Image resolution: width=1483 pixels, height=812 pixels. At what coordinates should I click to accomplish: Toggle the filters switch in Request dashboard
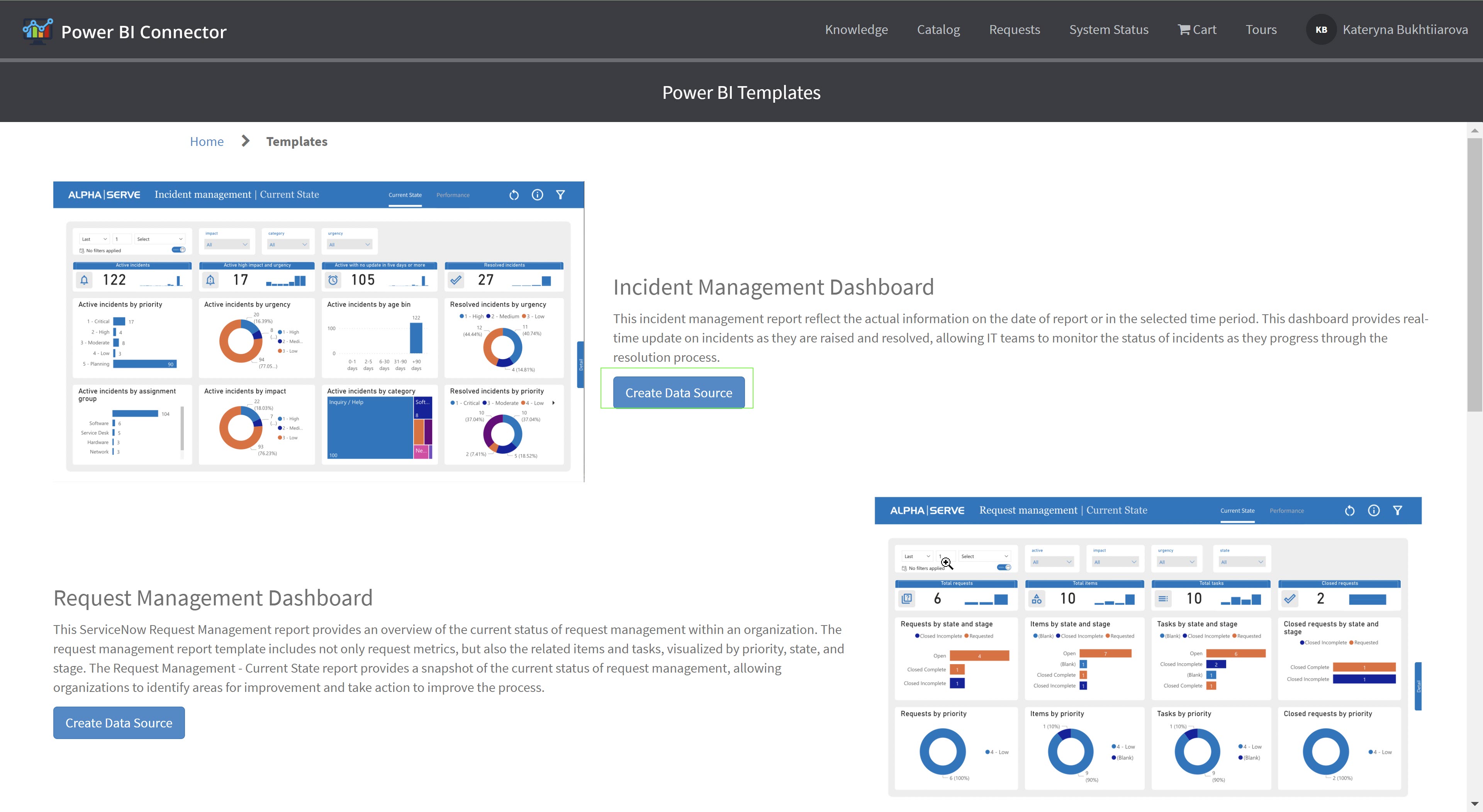(1004, 568)
